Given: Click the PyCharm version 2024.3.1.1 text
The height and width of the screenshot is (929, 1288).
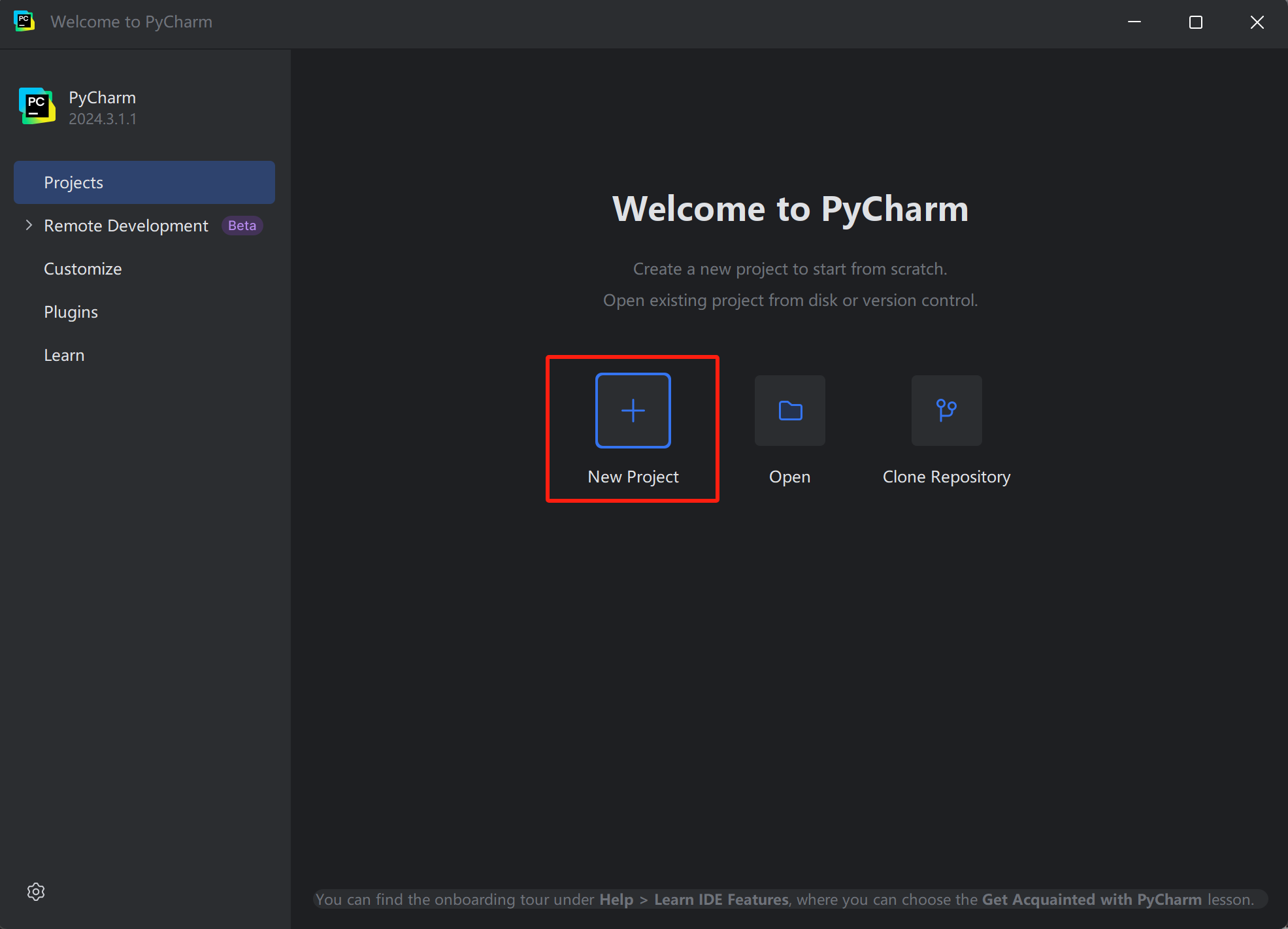Looking at the screenshot, I should (x=103, y=119).
